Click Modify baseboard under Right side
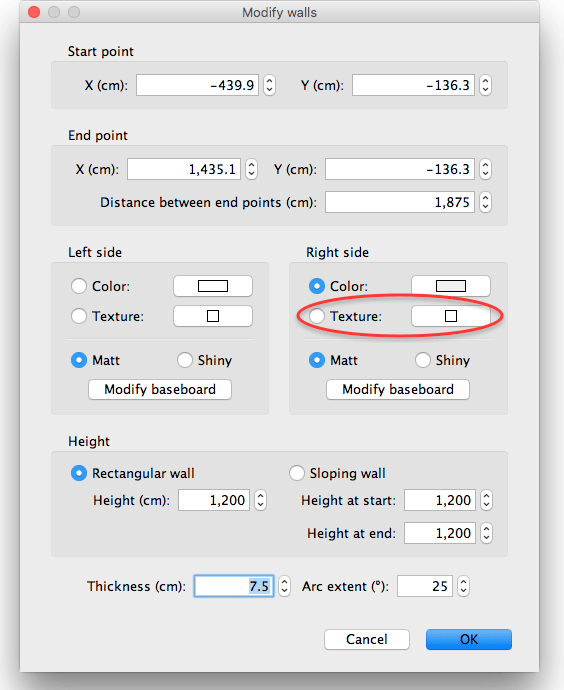Screen dimensions: 564x690 [398, 389]
